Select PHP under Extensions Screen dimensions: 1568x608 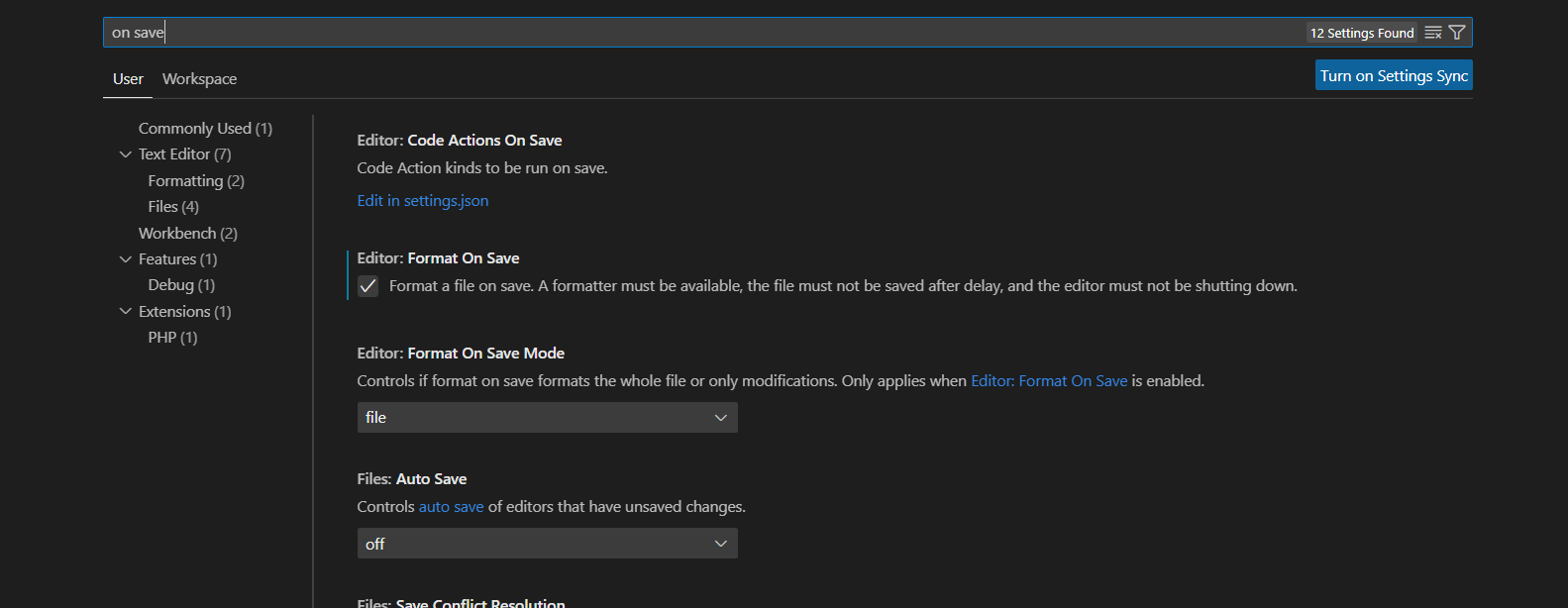coord(172,338)
